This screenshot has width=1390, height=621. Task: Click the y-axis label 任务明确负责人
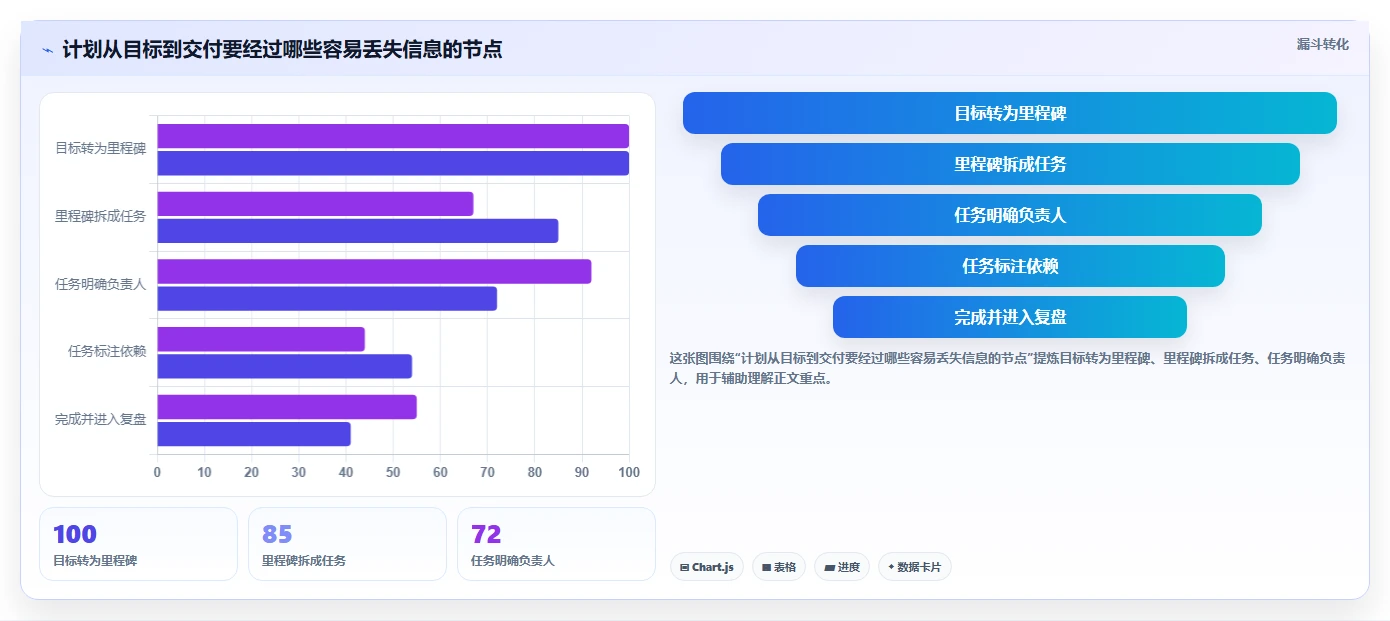(100, 284)
